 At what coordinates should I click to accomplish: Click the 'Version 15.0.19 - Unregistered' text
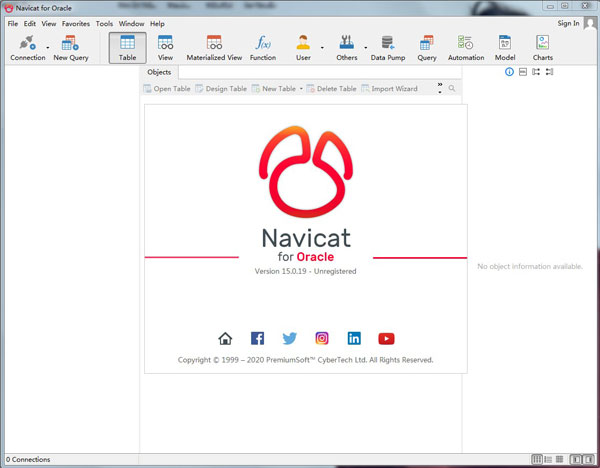[x=305, y=271]
